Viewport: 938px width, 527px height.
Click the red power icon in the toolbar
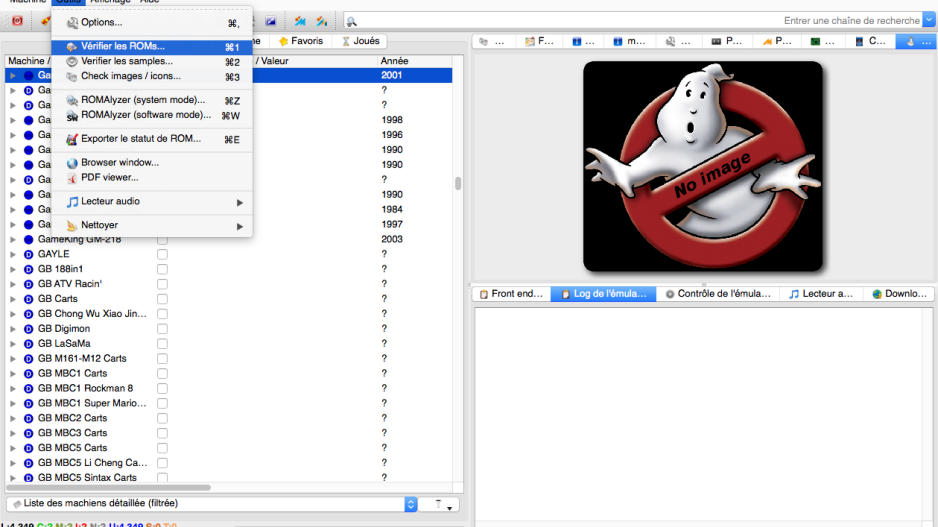(x=17, y=21)
